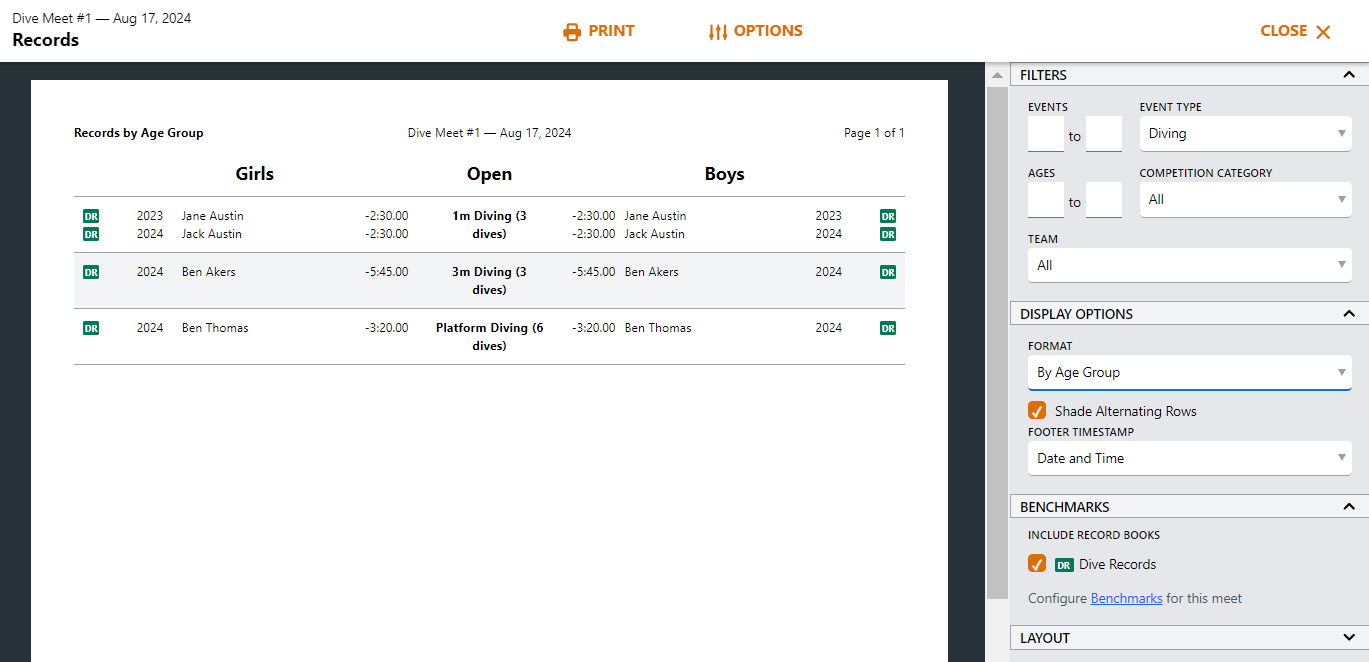The width and height of the screenshot is (1369, 662).
Task: Click DR badge beside Dive Records checkbox
Action: tap(1064, 565)
